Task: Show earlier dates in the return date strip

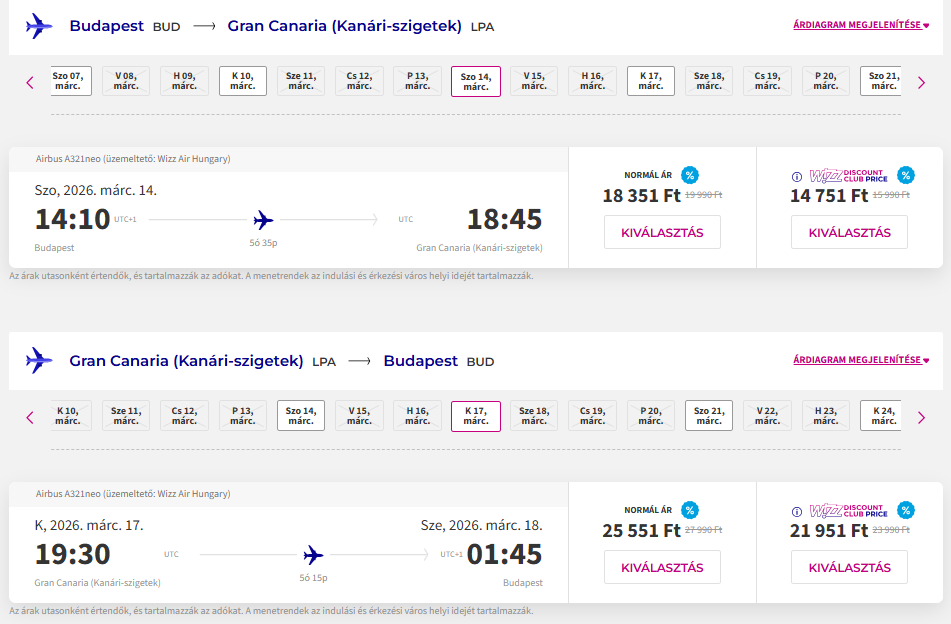Action: (x=30, y=417)
